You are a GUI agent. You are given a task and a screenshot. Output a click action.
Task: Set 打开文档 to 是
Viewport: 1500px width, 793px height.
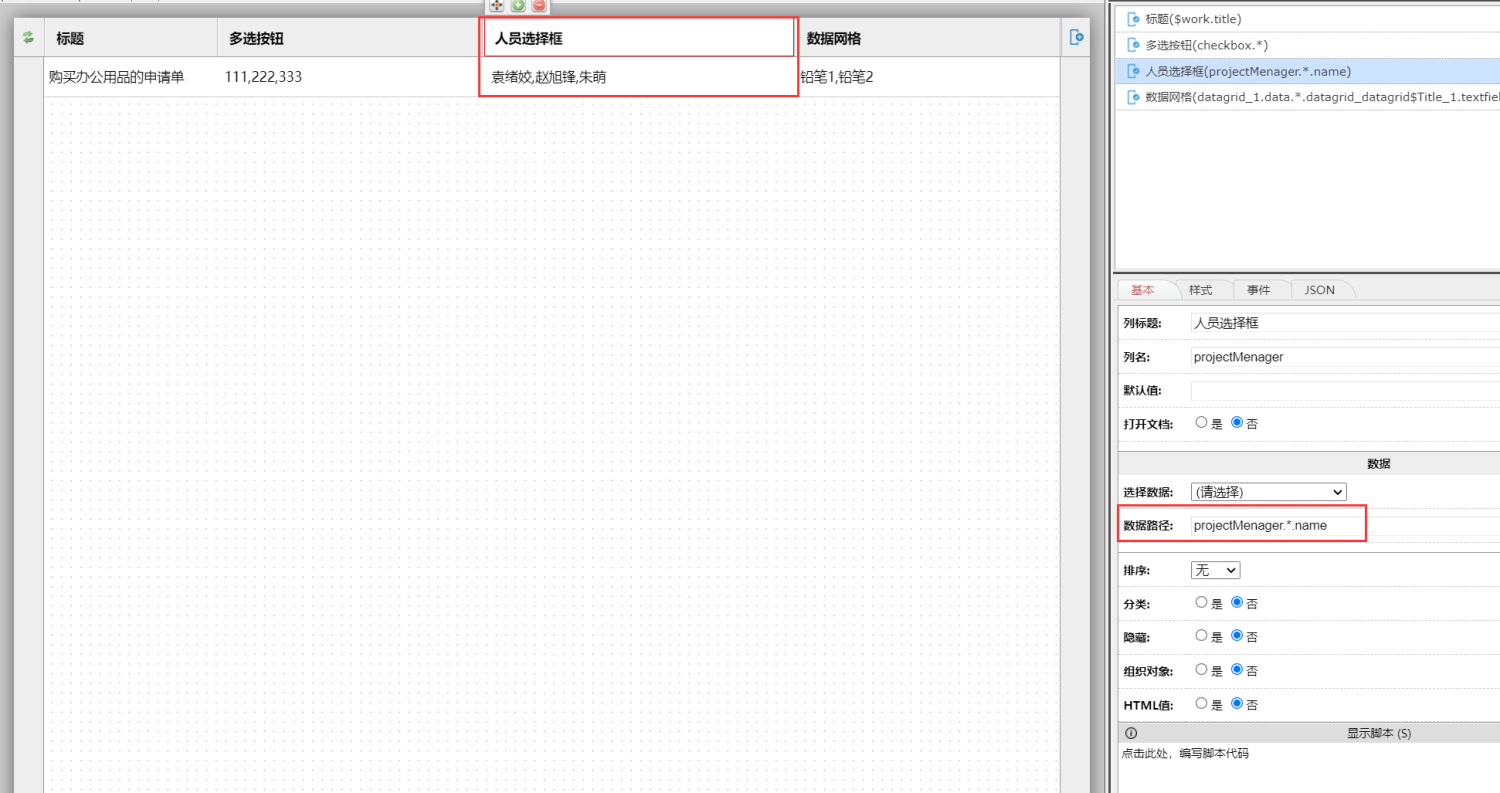coord(1201,423)
